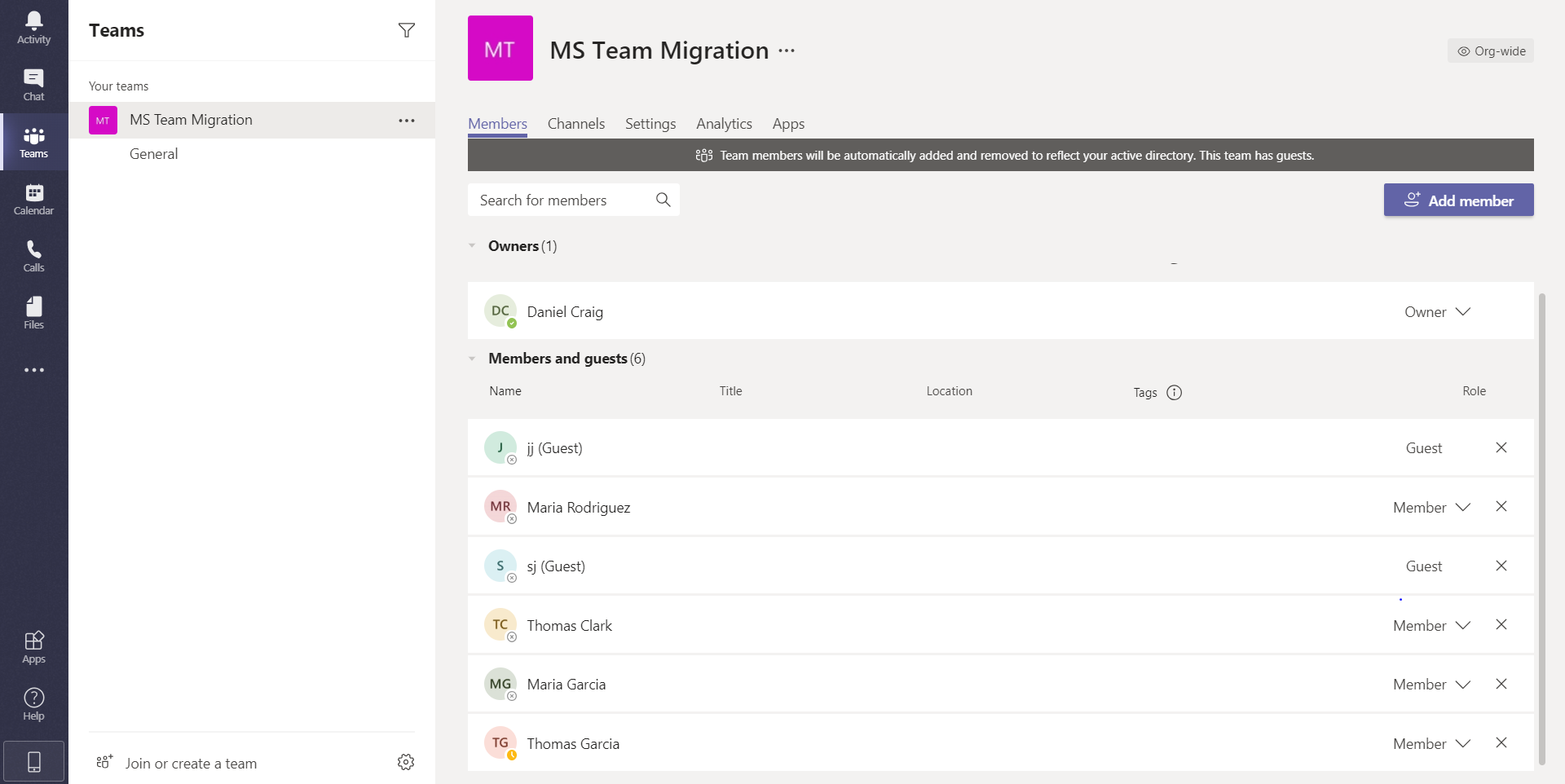Click the ellipsis beside team title header
This screenshot has width=1565, height=784.
click(787, 51)
